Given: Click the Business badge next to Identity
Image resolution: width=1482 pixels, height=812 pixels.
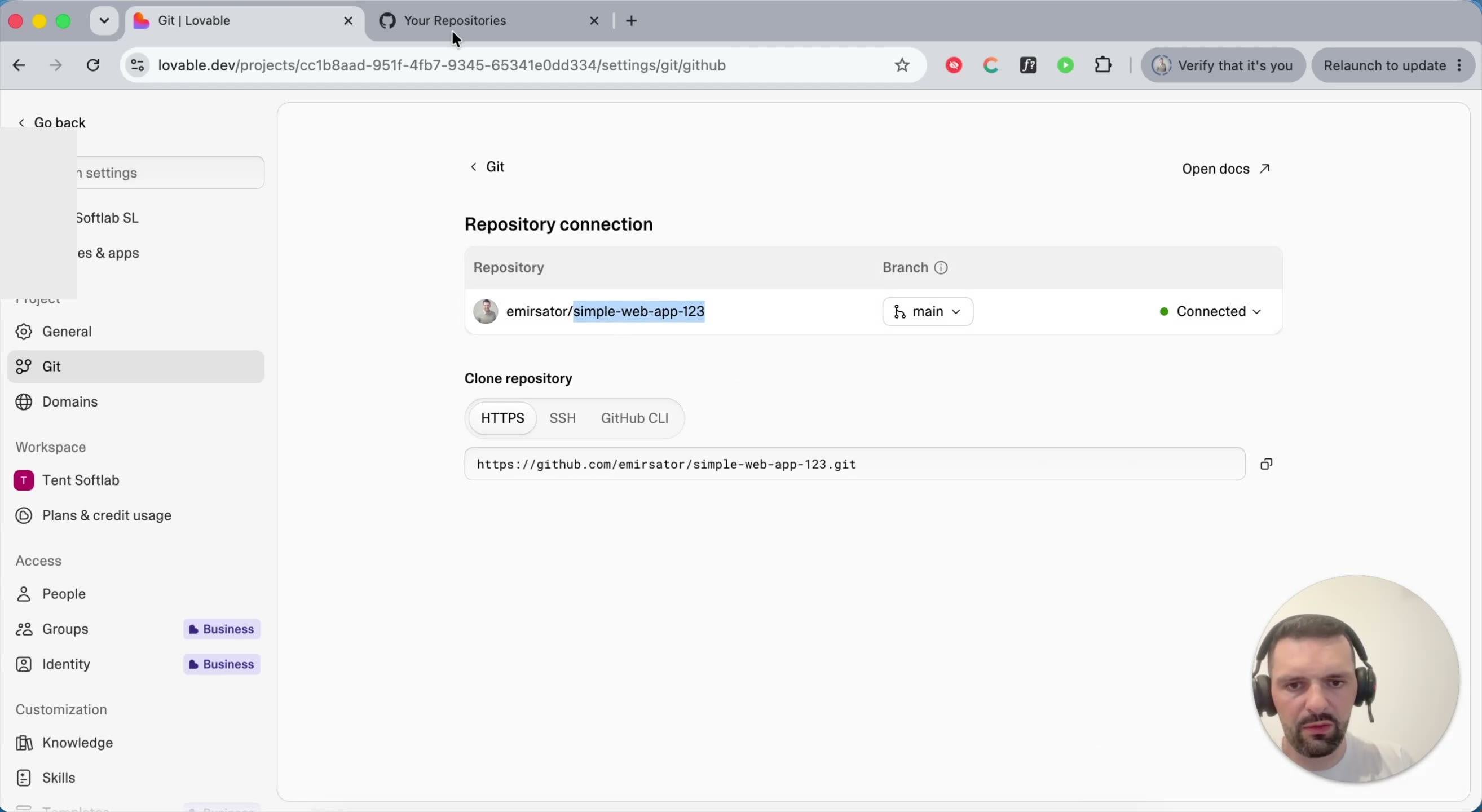Looking at the screenshot, I should click(x=222, y=664).
